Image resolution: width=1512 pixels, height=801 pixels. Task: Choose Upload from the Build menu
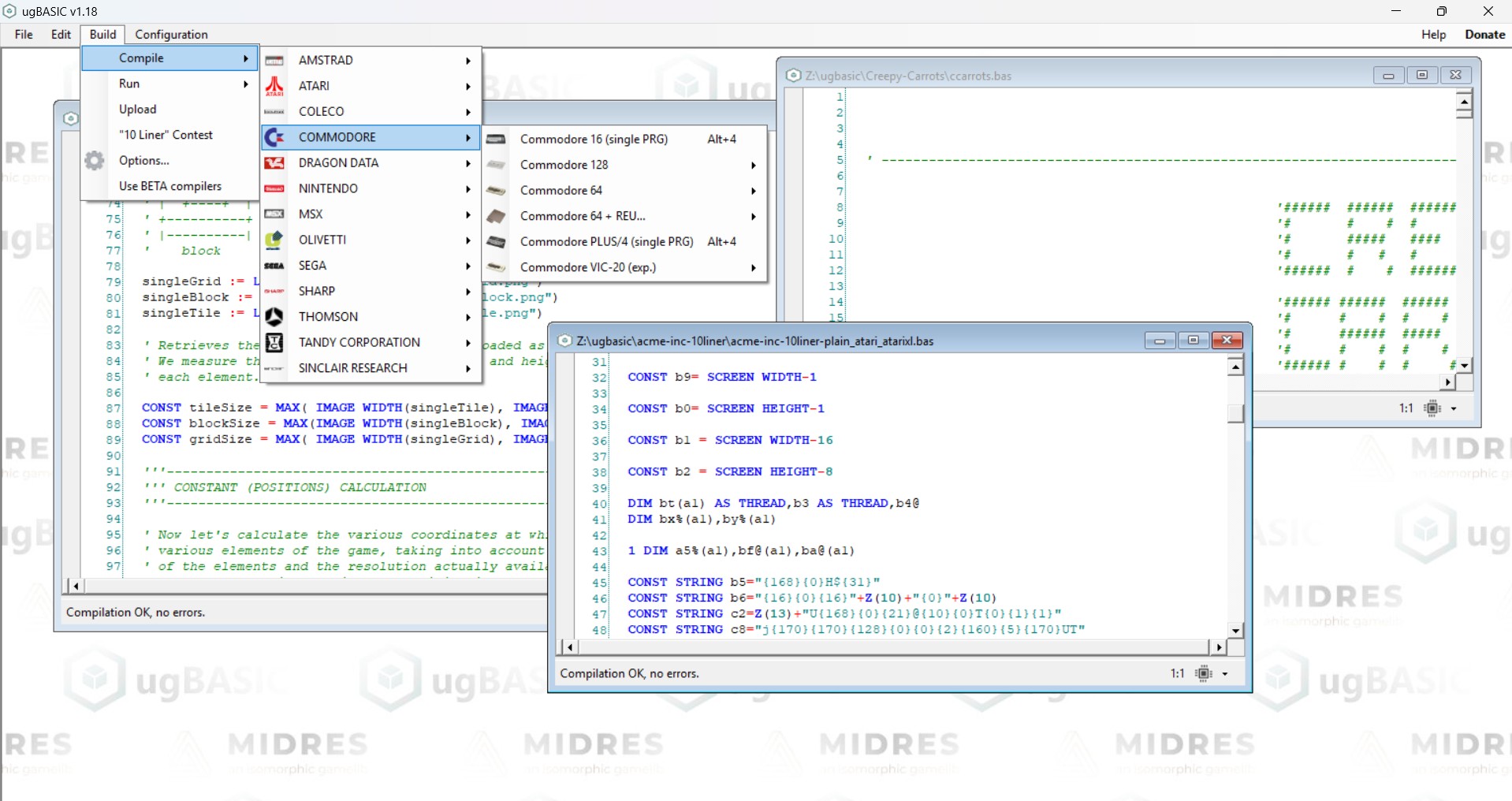coord(169,110)
